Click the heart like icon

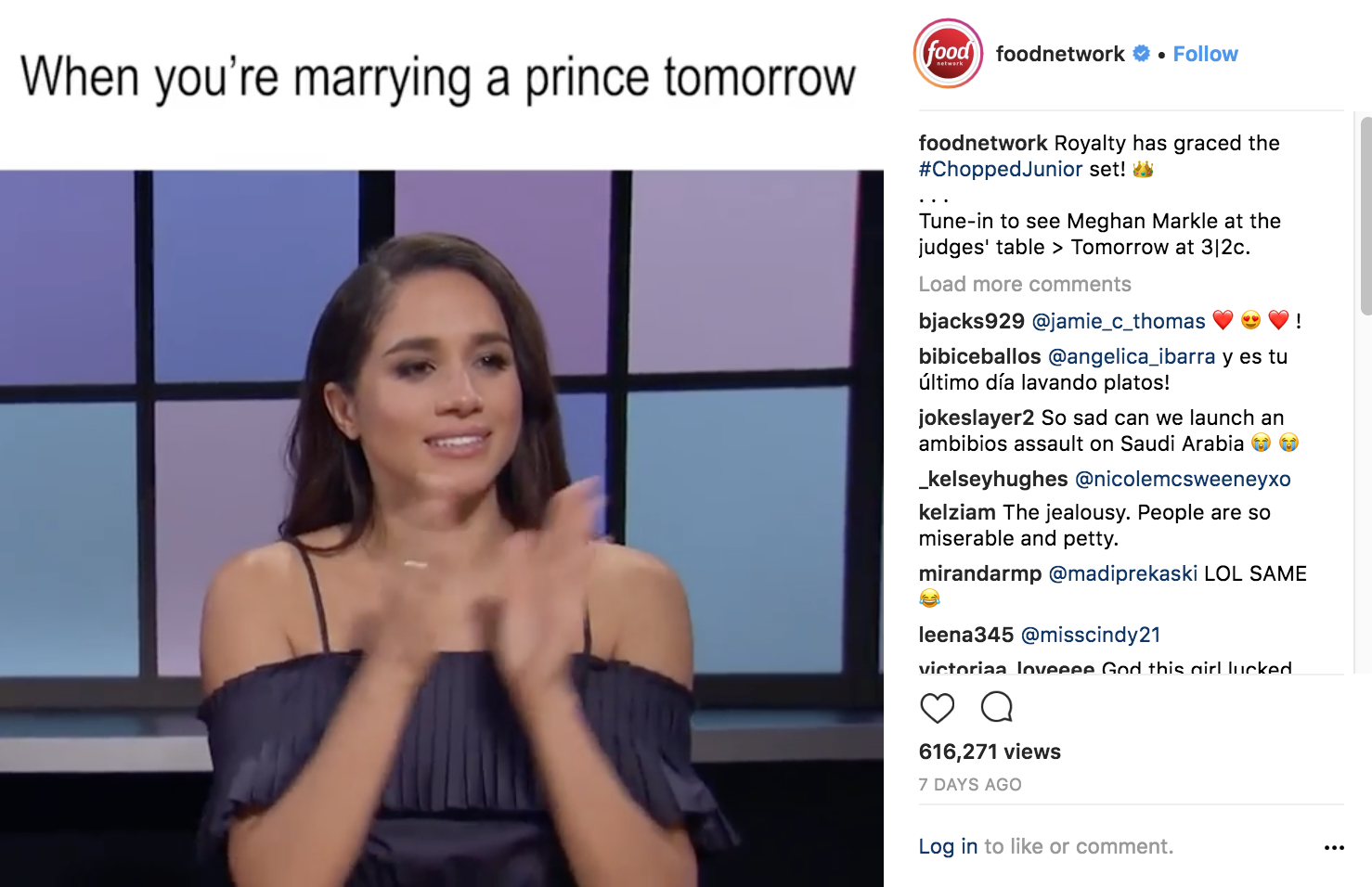937,708
